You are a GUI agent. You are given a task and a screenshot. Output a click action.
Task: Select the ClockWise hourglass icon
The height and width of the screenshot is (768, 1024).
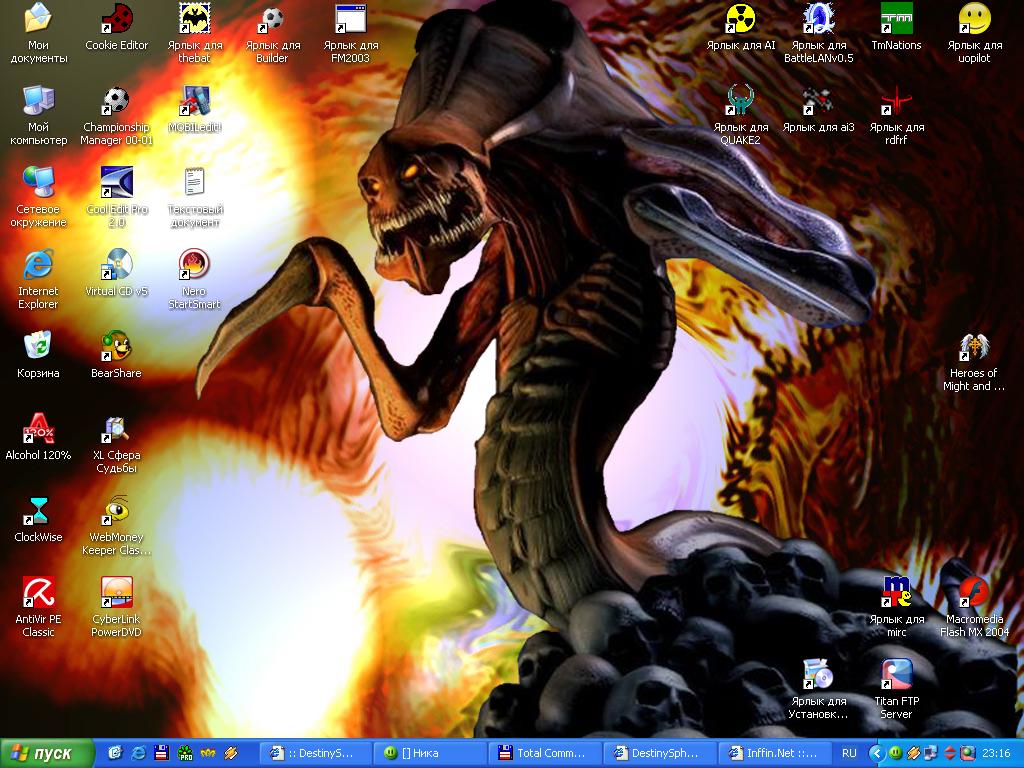38,520
